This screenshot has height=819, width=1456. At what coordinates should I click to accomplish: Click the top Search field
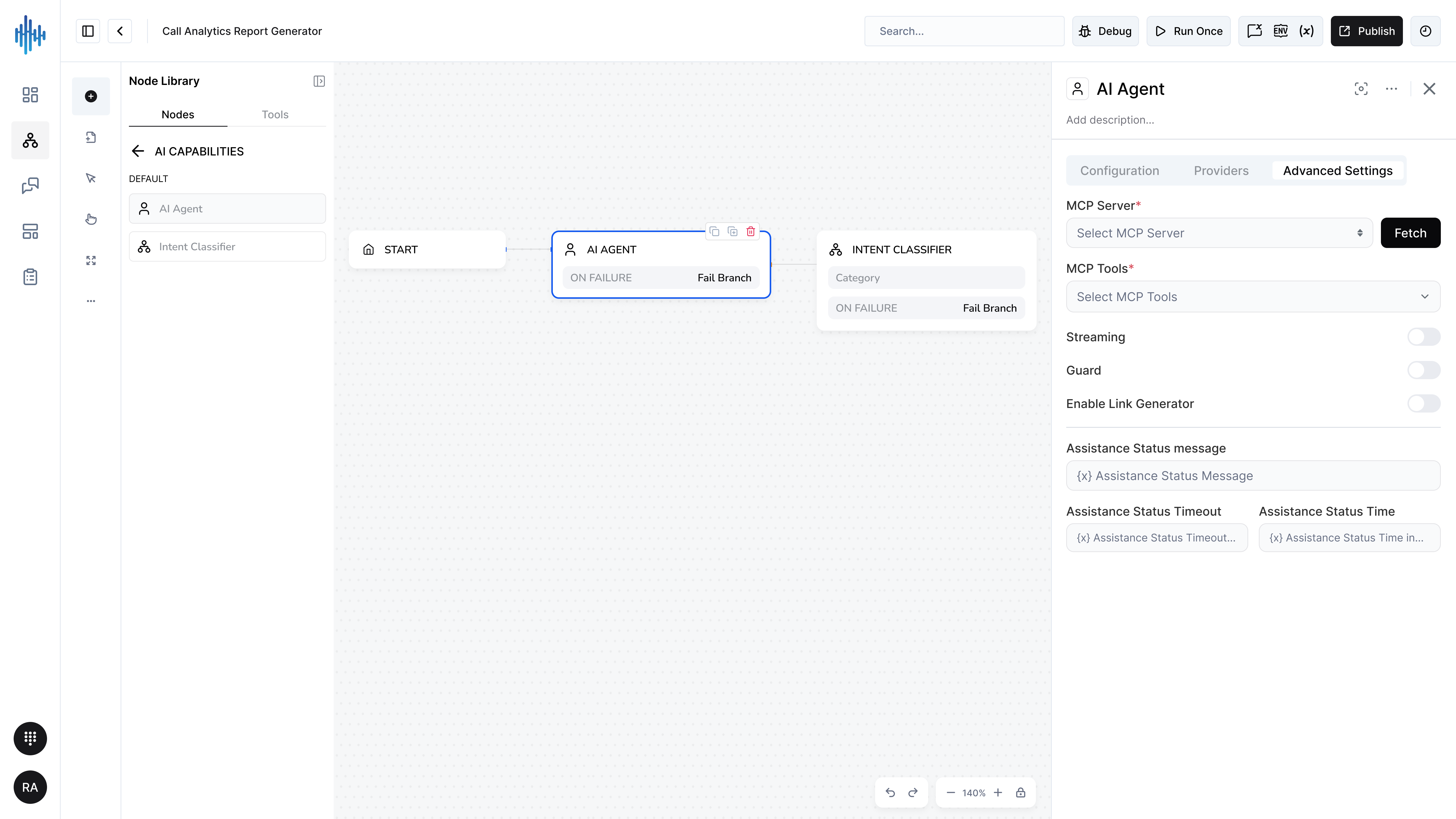point(964,31)
